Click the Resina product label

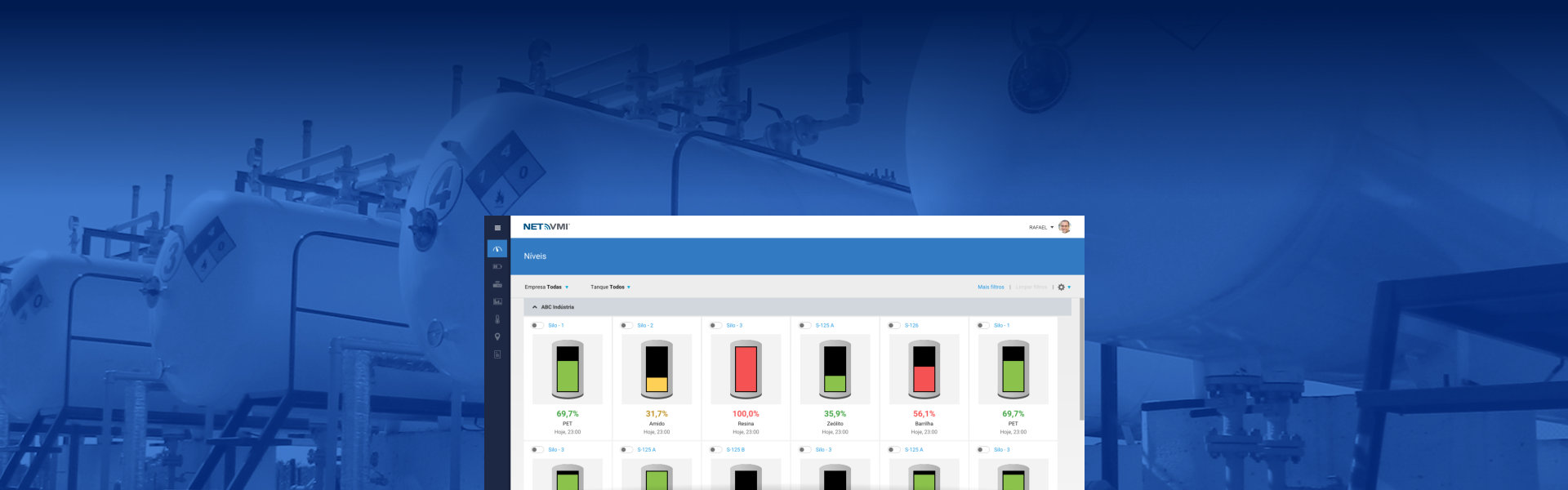746,424
